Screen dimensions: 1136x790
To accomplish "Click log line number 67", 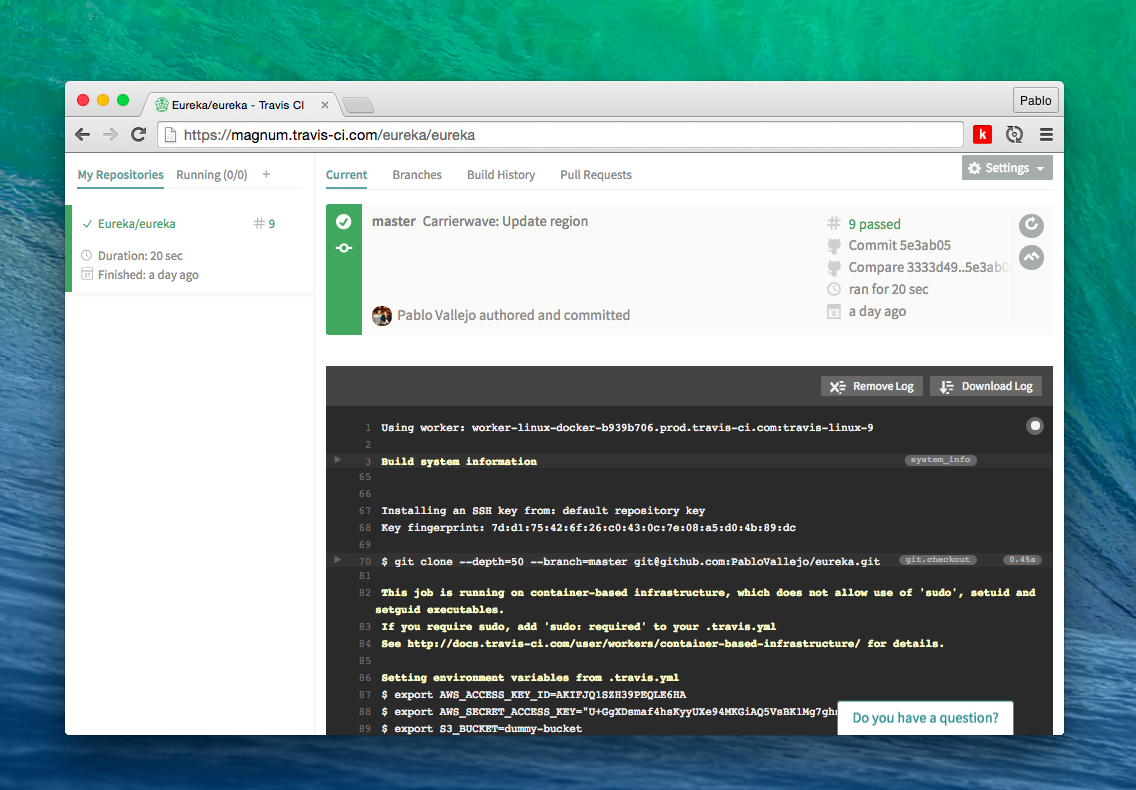I will tap(364, 511).
